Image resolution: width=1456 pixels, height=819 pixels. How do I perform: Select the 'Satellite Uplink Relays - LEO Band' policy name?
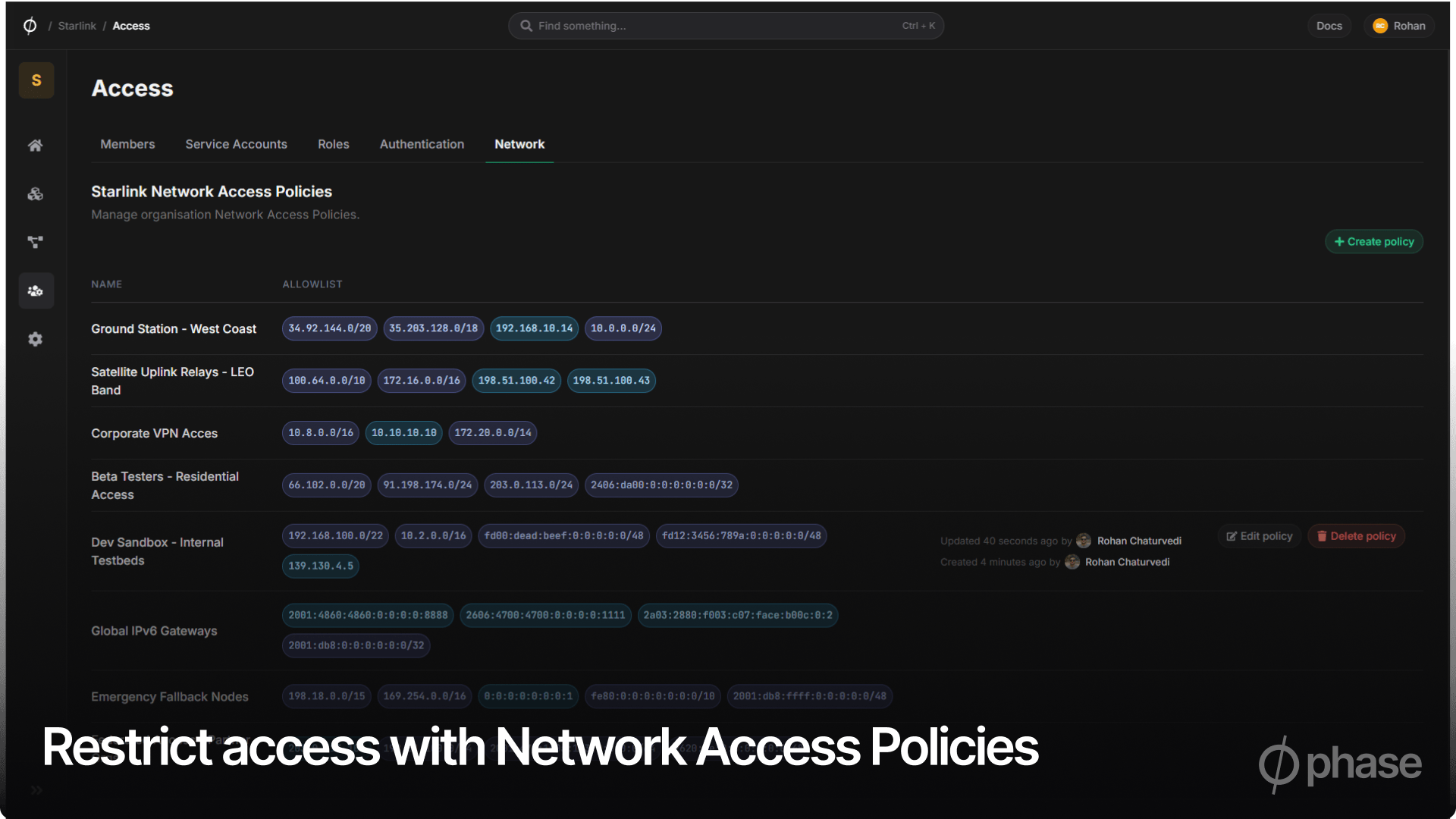pos(173,381)
